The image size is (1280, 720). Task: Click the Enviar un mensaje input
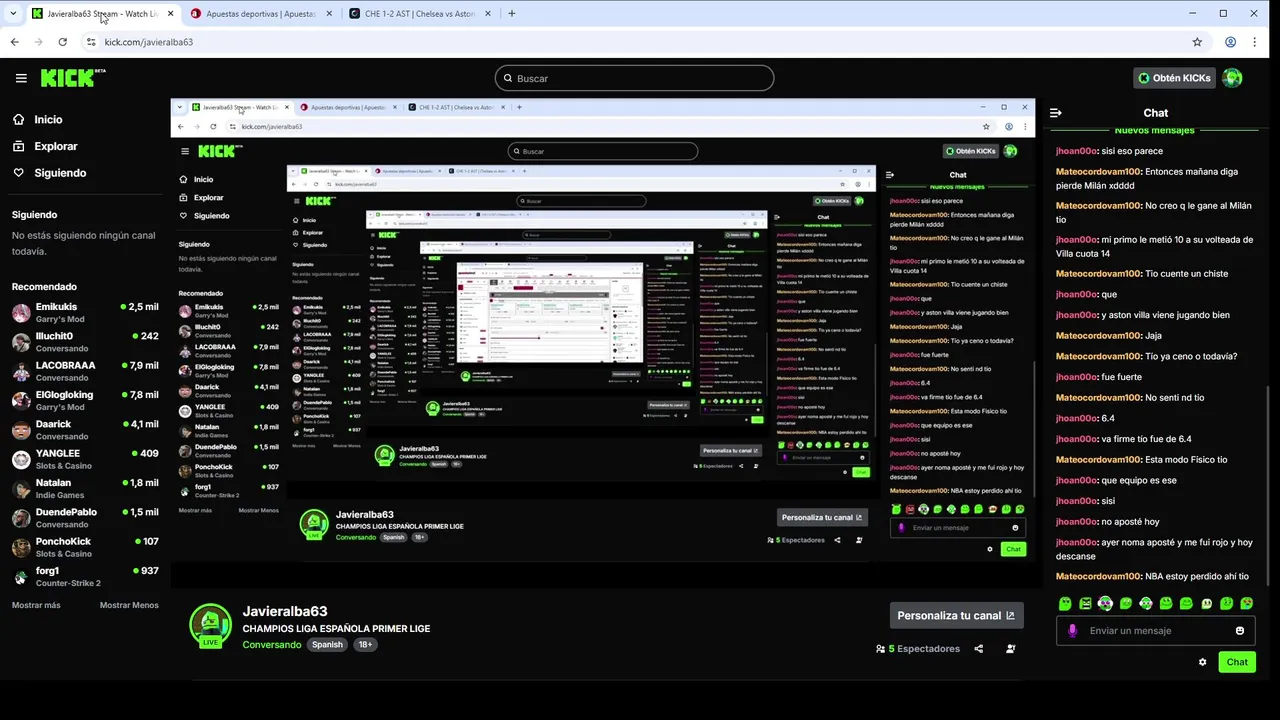(1155, 631)
